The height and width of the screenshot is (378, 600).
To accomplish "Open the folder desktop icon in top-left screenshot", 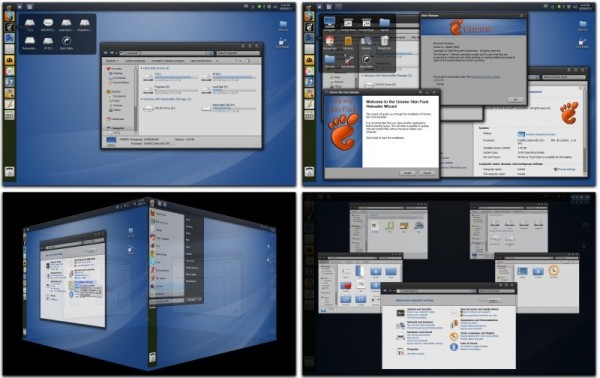I will point(283,25).
